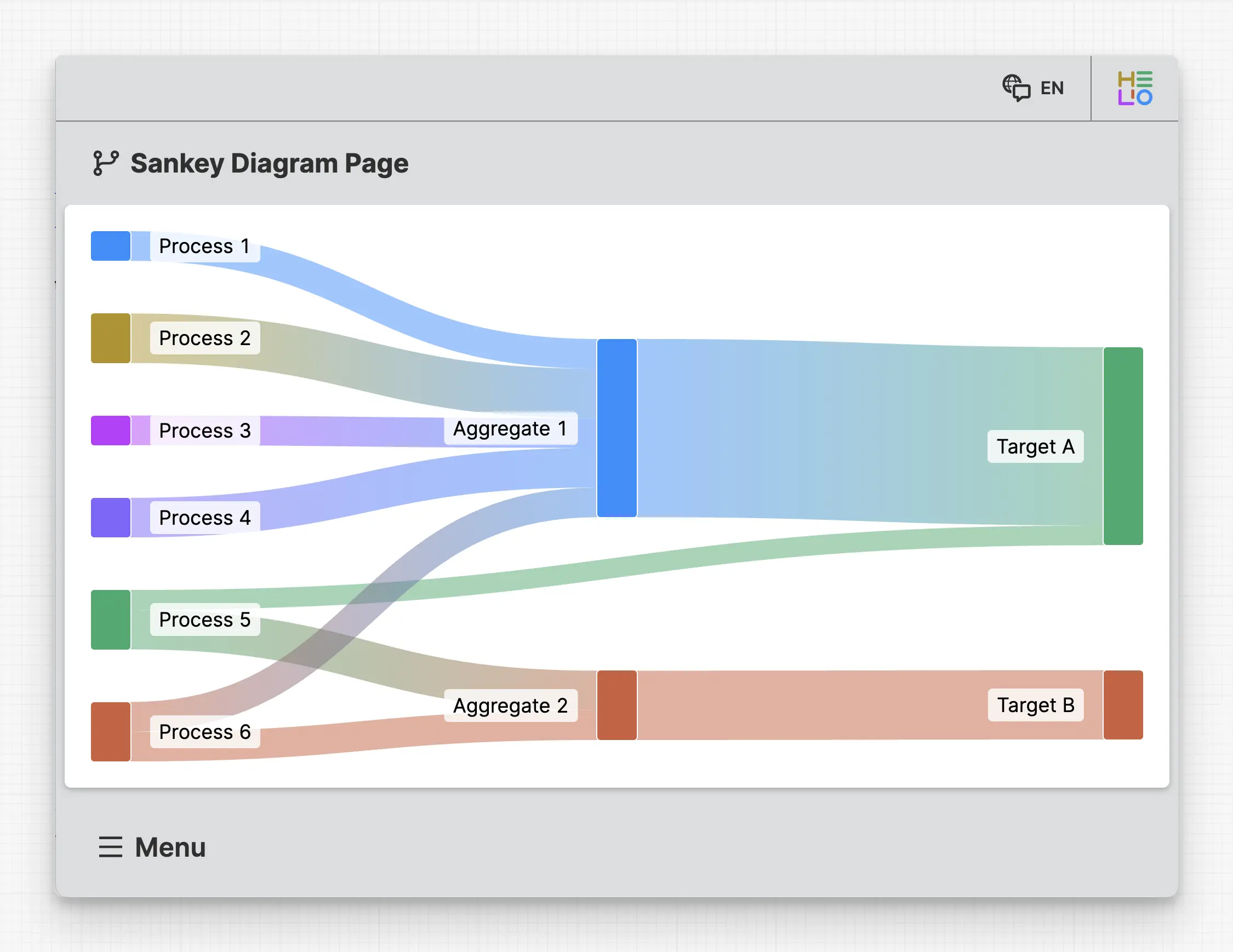Switch language via EN label
The image size is (1233, 952).
click(x=1052, y=88)
